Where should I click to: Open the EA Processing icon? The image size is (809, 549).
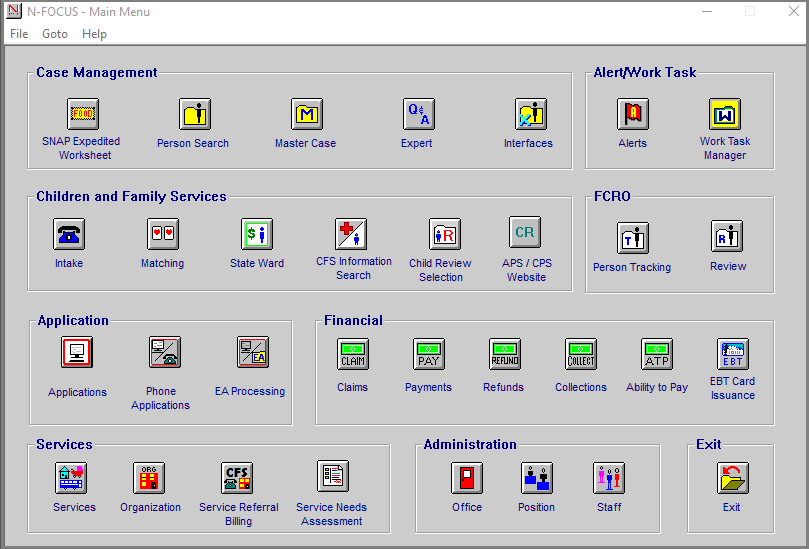point(253,352)
